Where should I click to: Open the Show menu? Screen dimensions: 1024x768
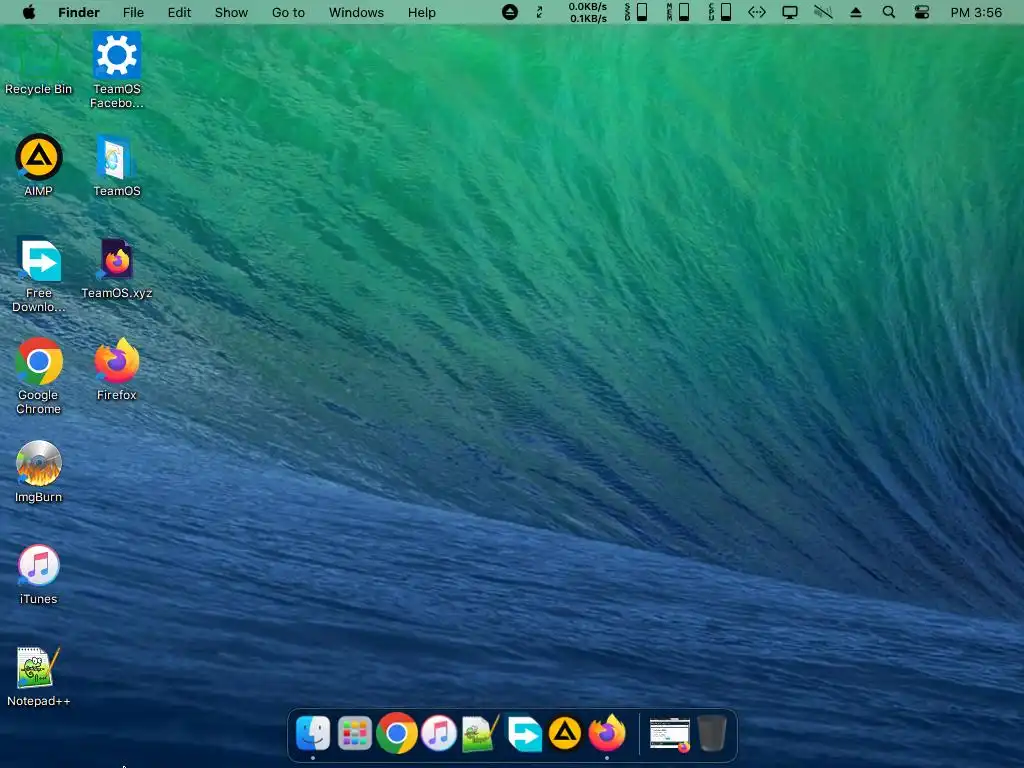[231, 12]
